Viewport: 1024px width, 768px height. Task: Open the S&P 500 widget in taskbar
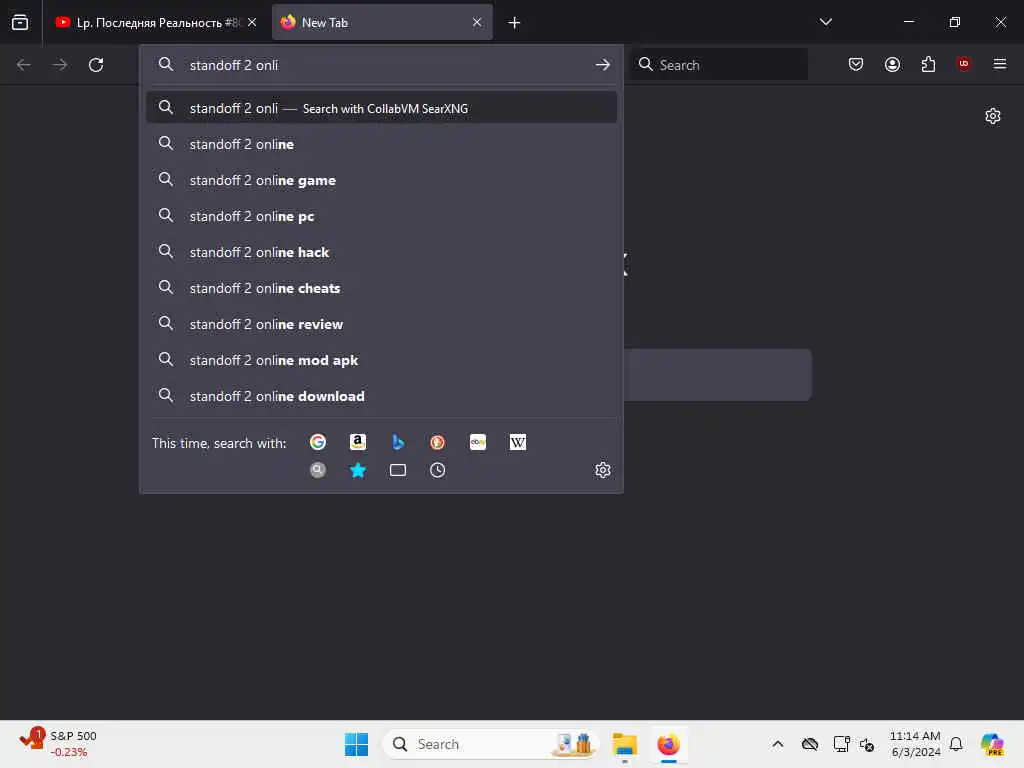tap(59, 744)
